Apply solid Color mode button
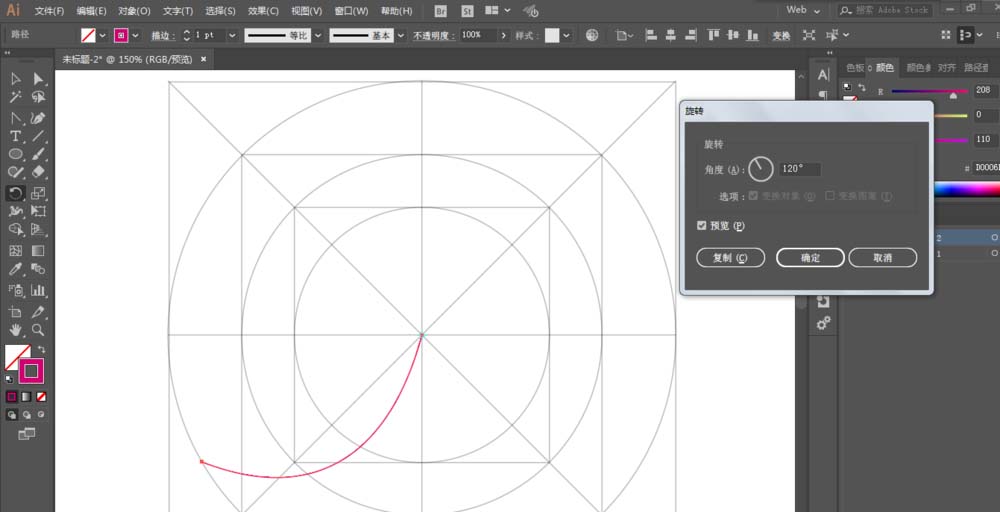The width and height of the screenshot is (1000, 512). (x=11, y=397)
